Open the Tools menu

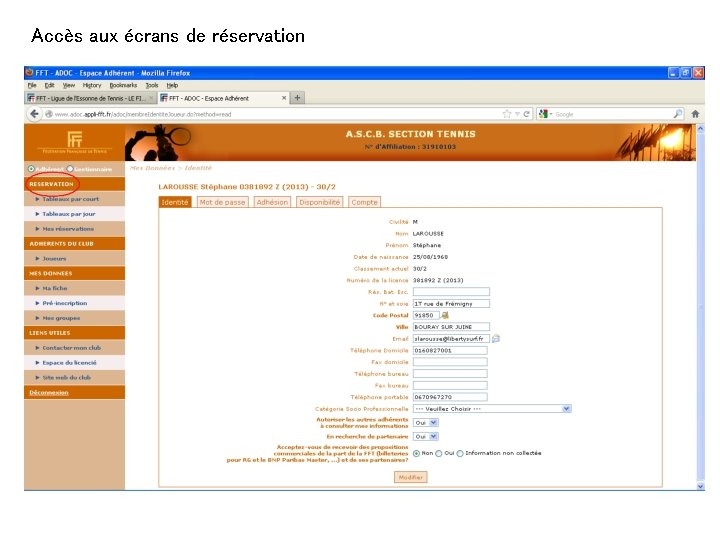(x=152, y=85)
